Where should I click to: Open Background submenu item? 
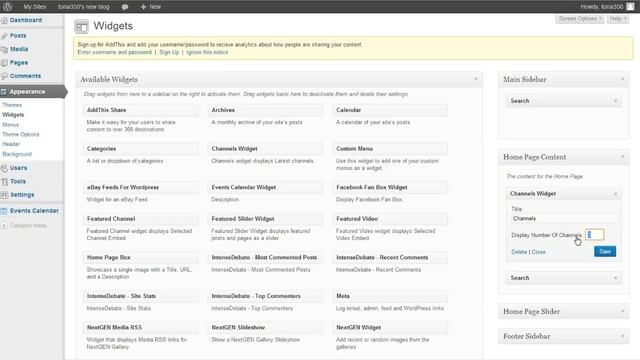point(17,154)
